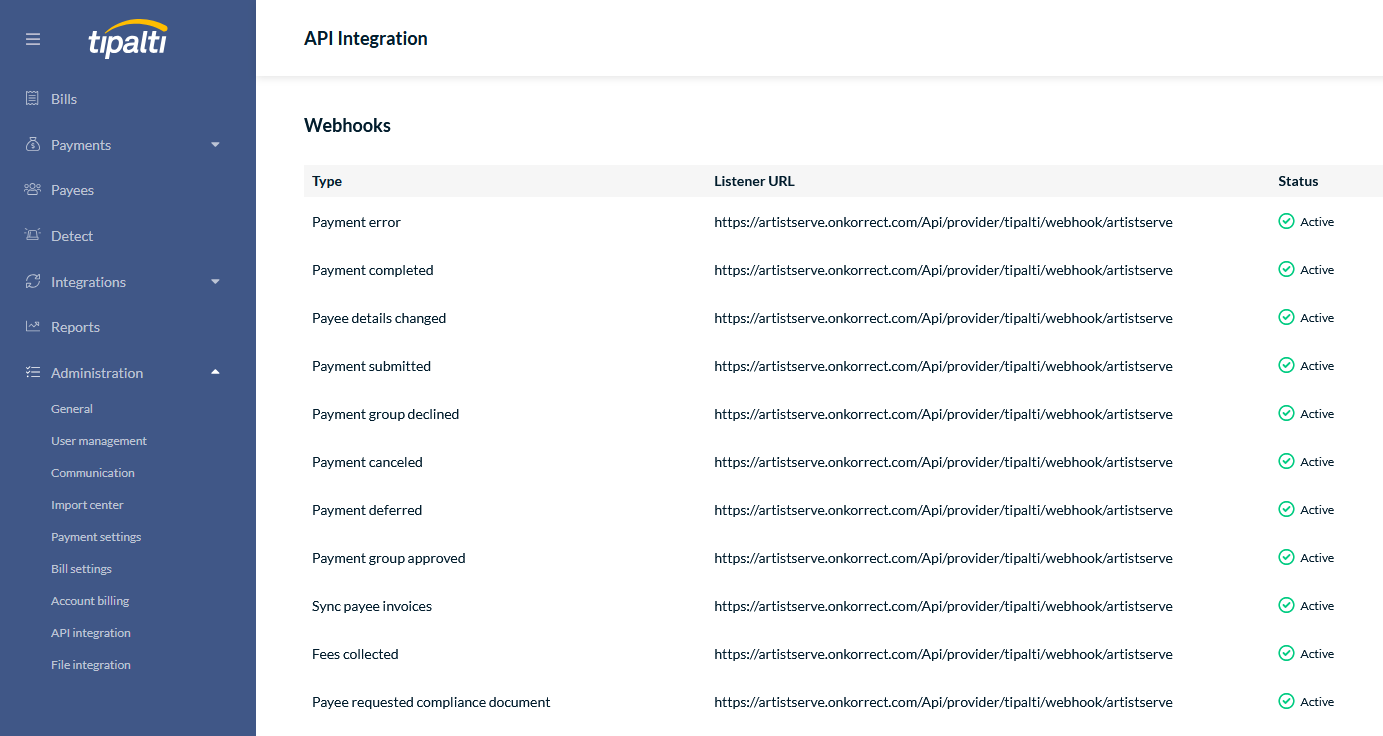
Task: Click the Integrations sync icon
Action: [33, 282]
